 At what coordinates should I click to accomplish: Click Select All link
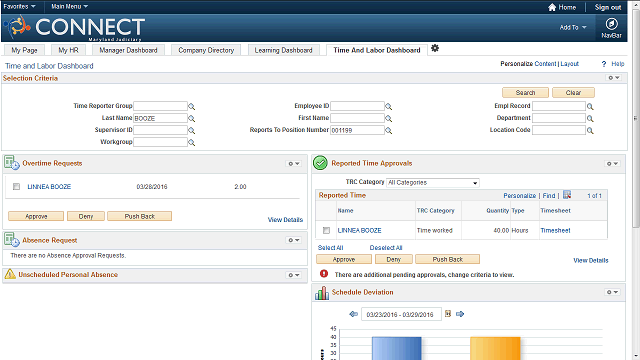point(330,248)
